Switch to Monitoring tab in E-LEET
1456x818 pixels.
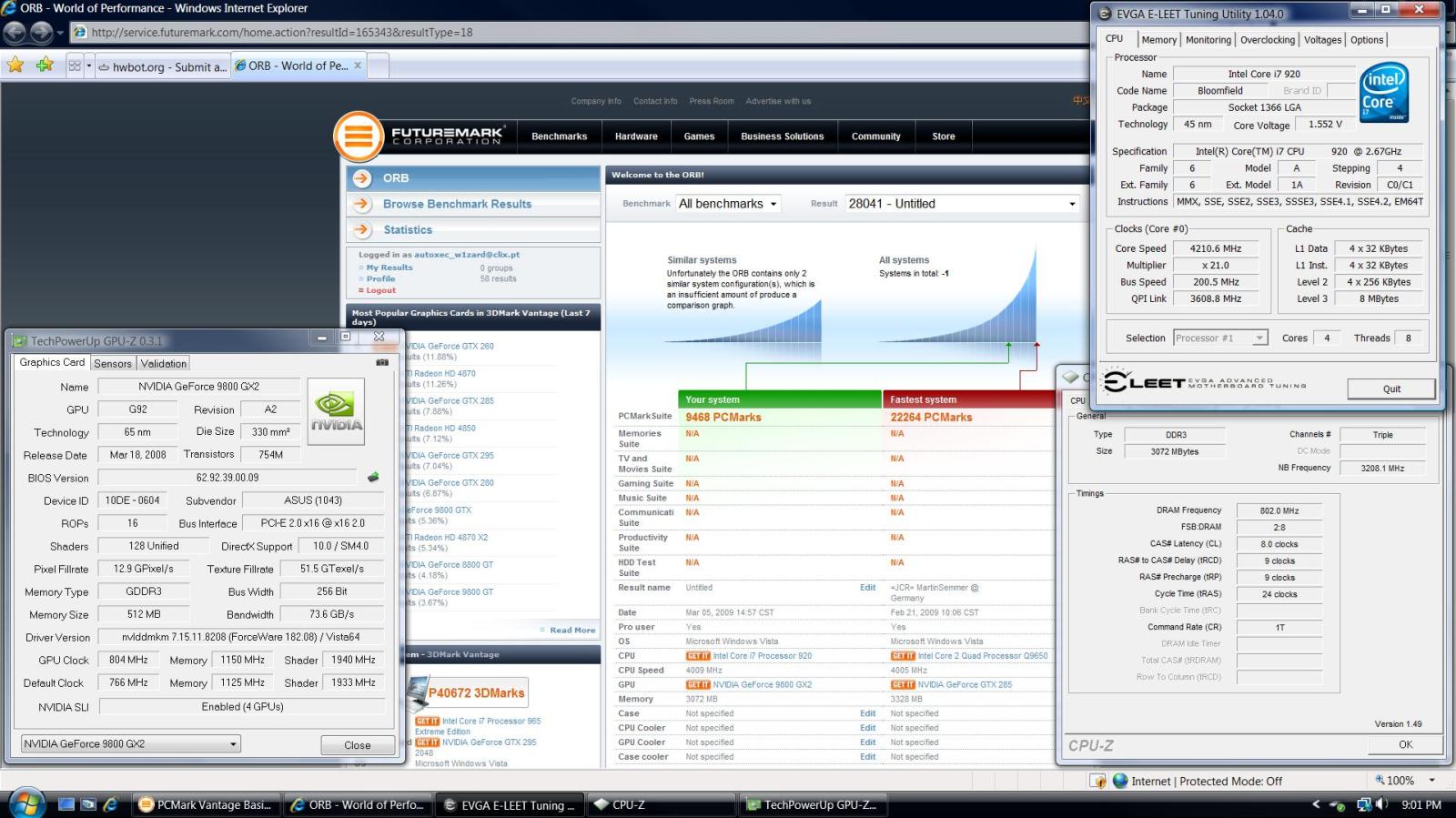(1208, 40)
